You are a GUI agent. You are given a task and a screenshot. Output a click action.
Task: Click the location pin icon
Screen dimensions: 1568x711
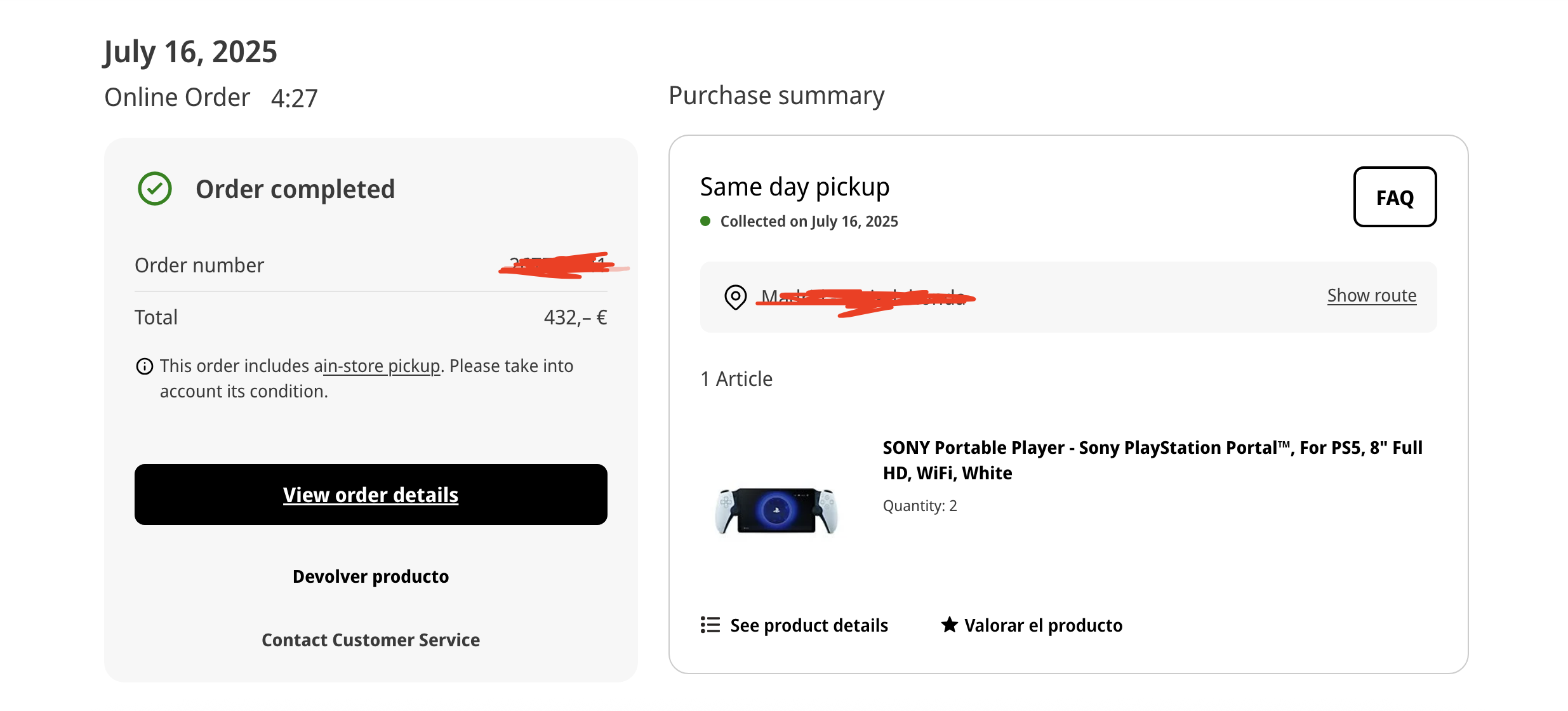point(735,296)
